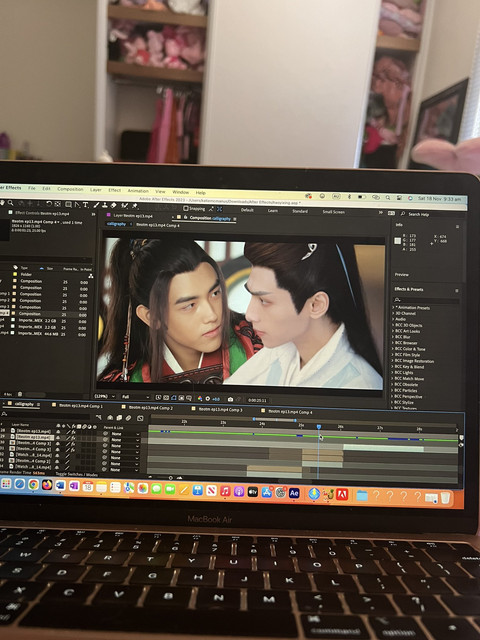Open Messages from the Dock

point(156,489)
